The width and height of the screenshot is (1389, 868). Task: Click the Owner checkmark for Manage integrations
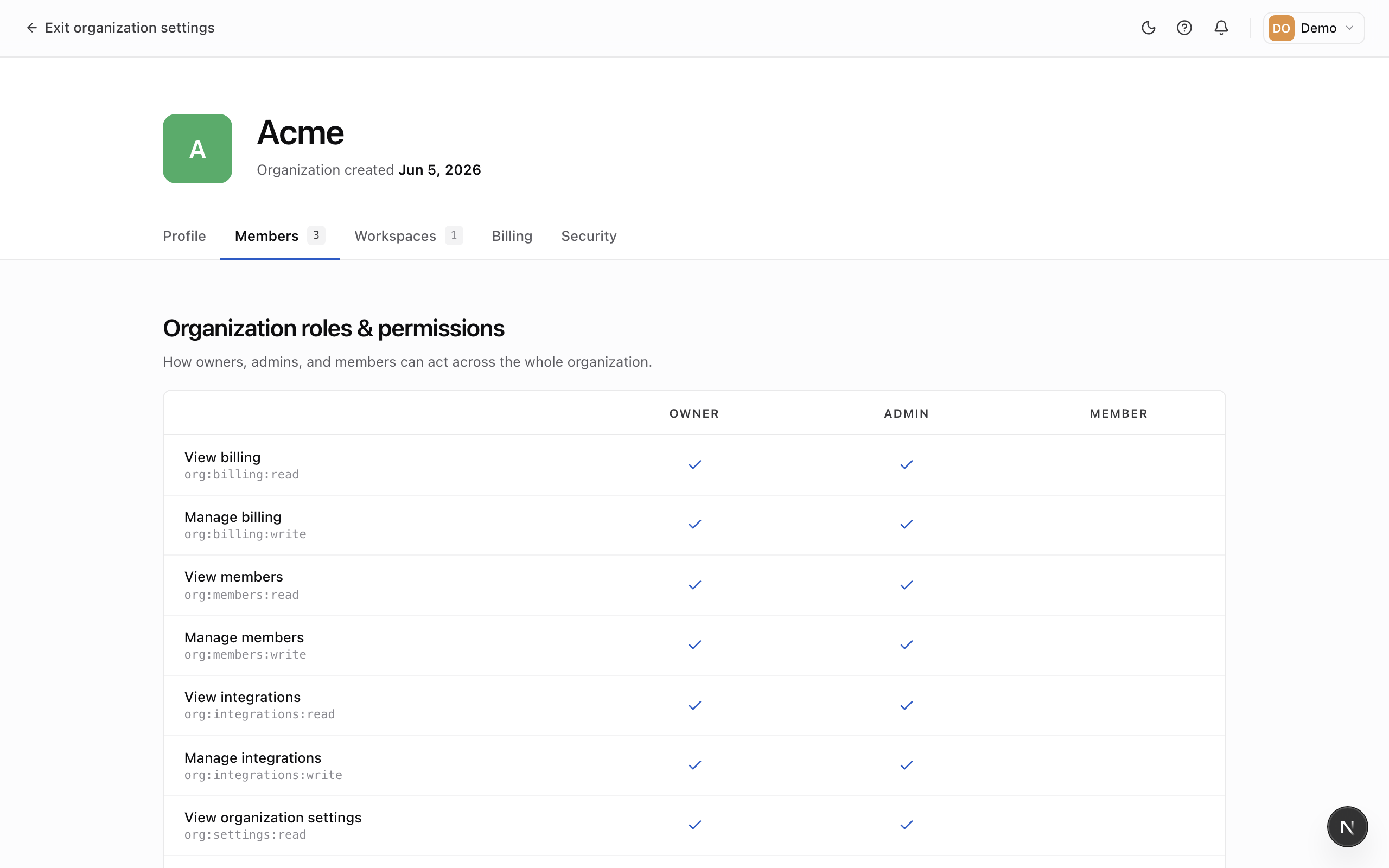[x=694, y=765]
